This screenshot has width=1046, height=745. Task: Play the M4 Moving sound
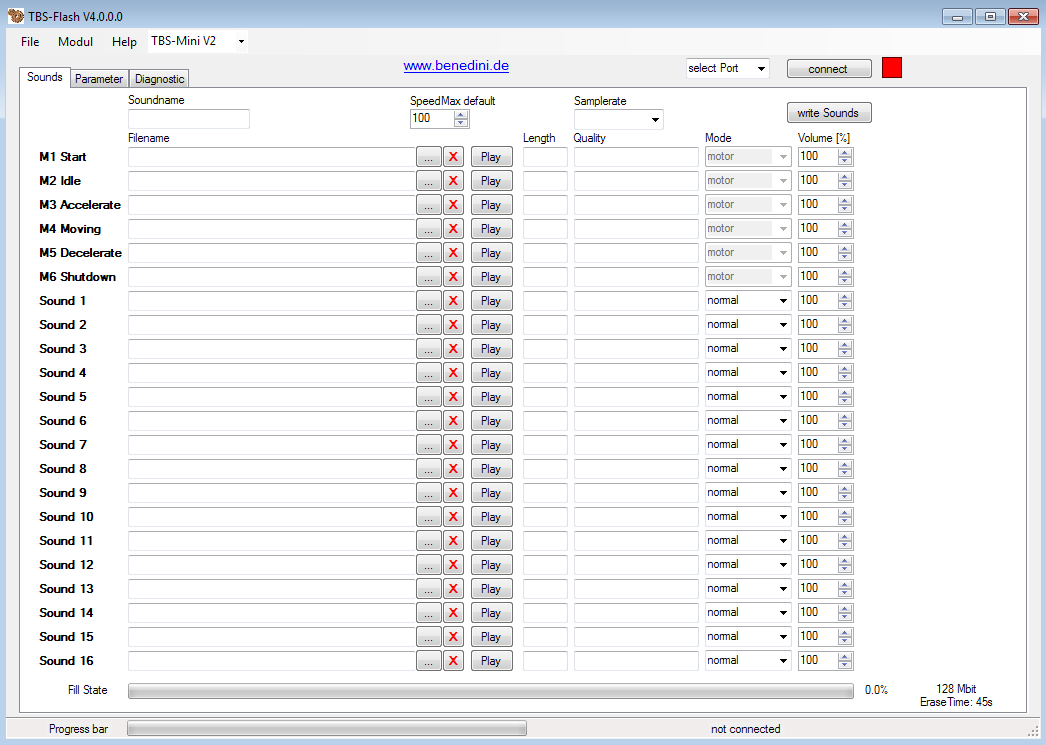click(491, 228)
